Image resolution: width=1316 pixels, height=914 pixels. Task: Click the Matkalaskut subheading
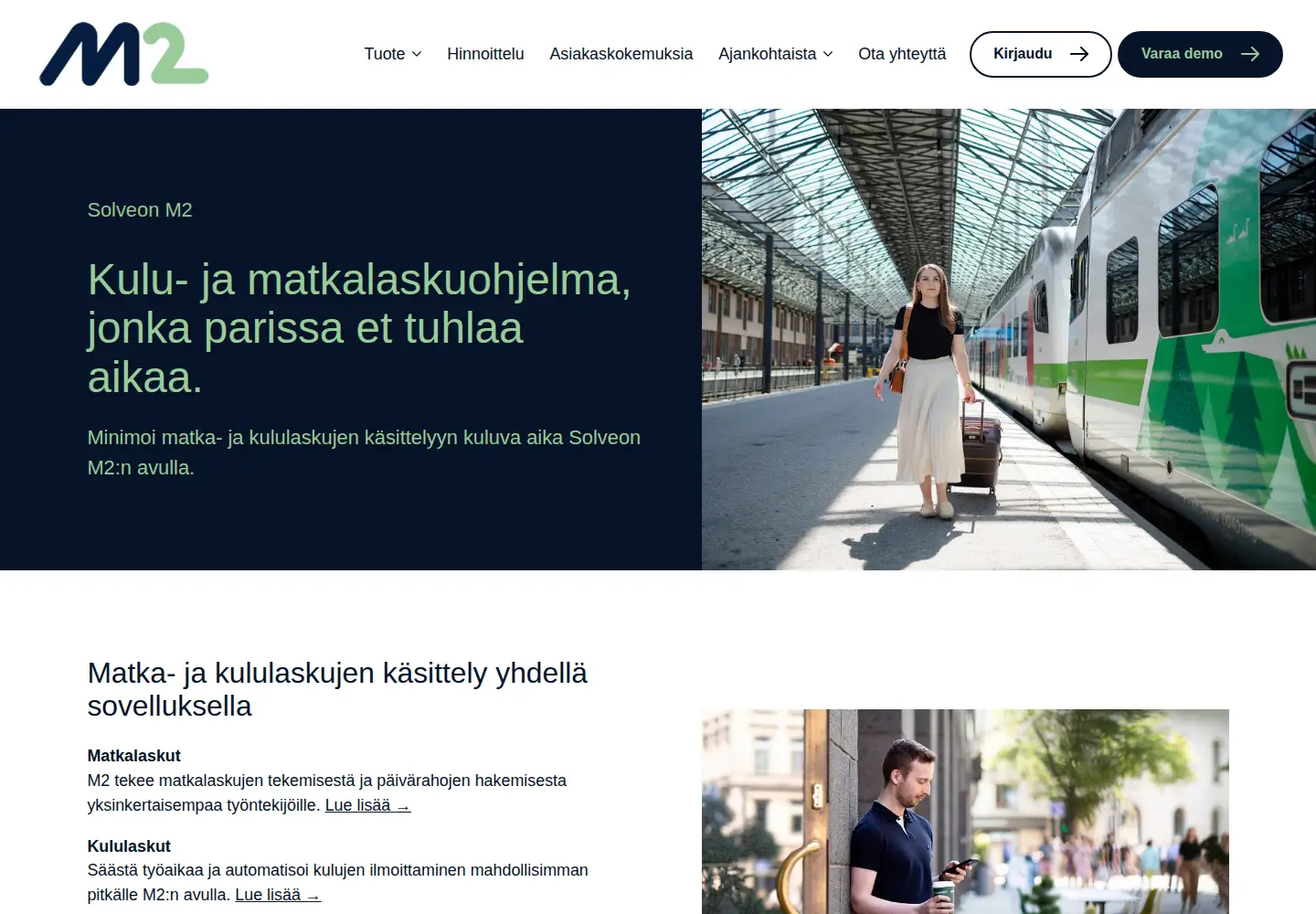coord(133,756)
